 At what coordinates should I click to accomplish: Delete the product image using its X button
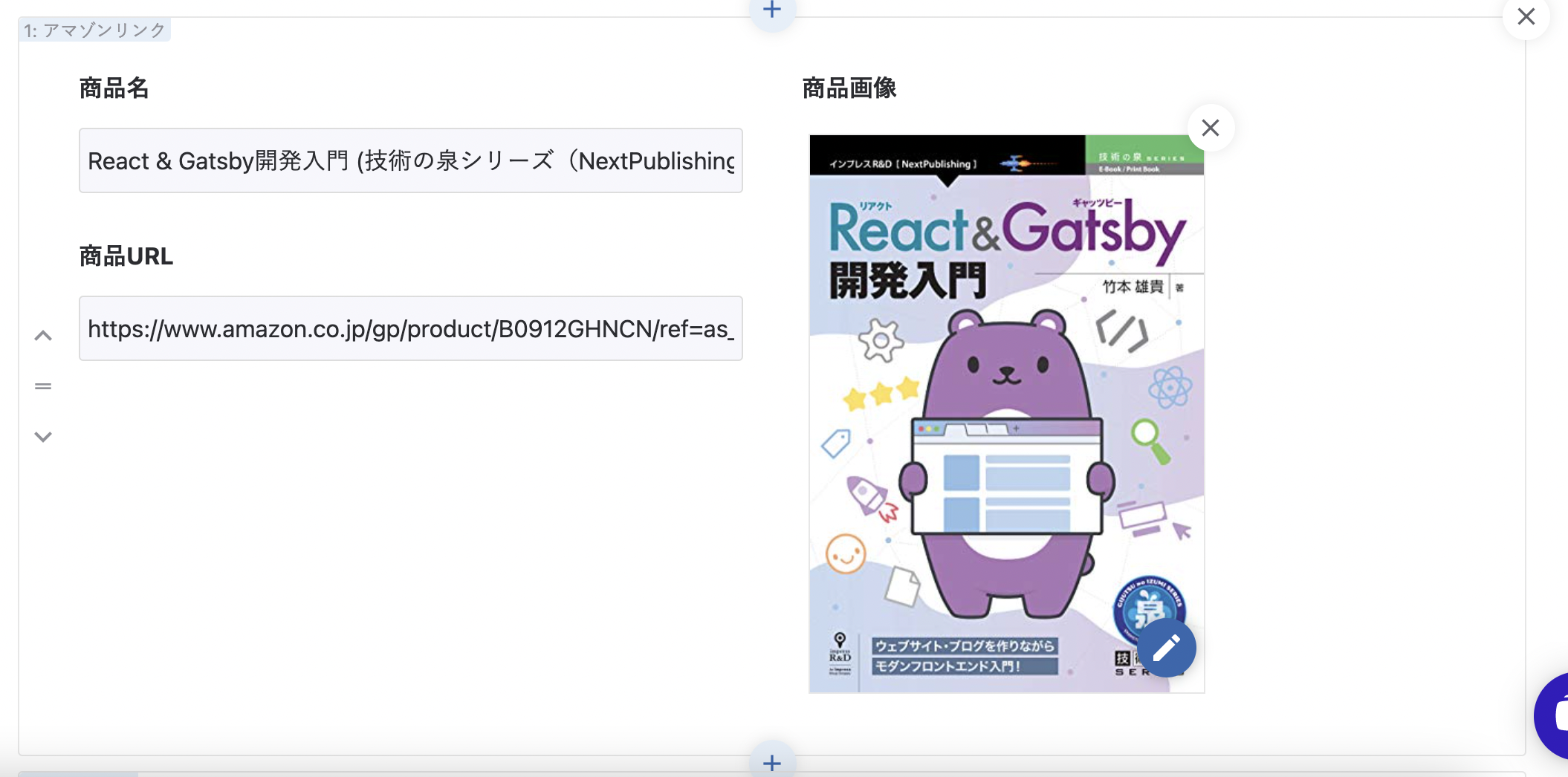1211,129
